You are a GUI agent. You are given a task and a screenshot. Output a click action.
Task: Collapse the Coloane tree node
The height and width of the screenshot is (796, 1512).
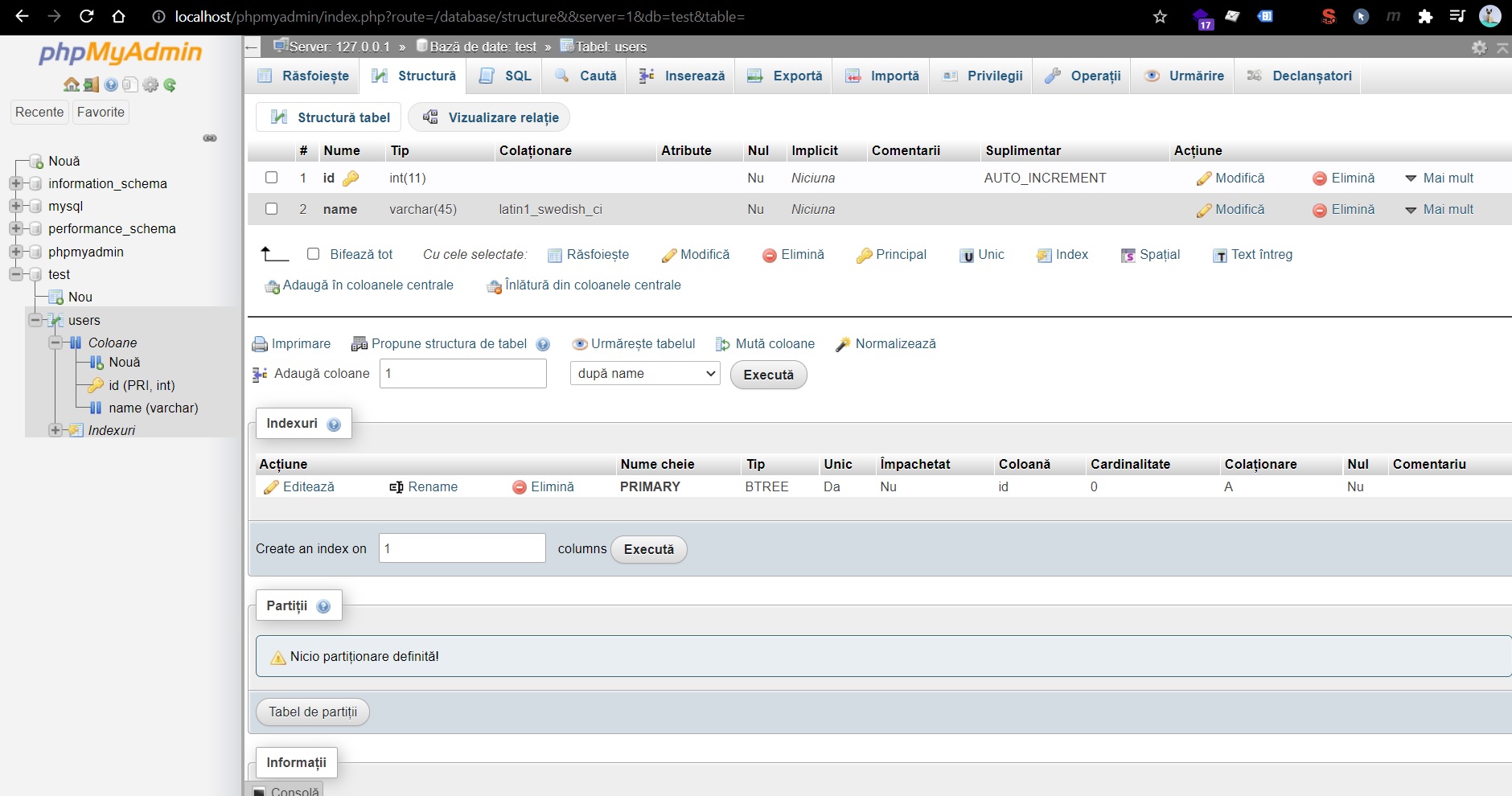55,343
